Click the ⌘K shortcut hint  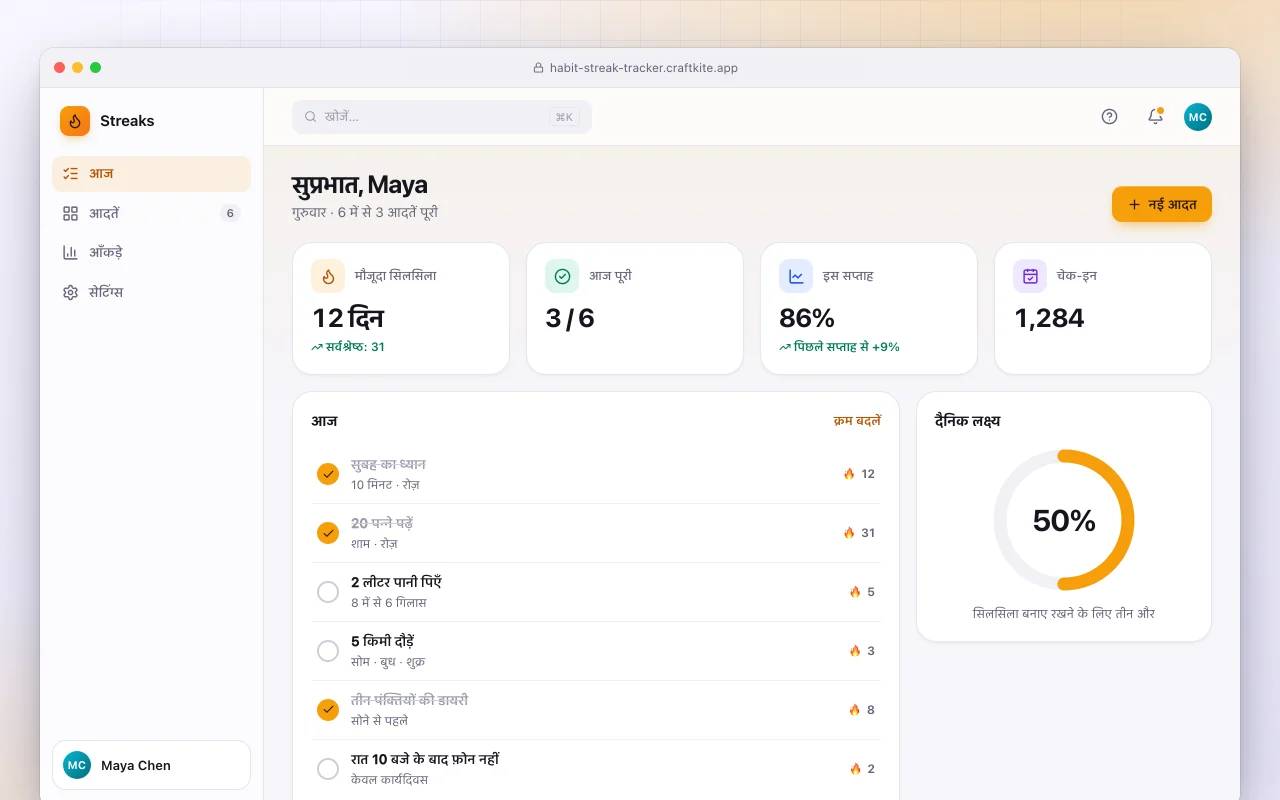point(564,117)
